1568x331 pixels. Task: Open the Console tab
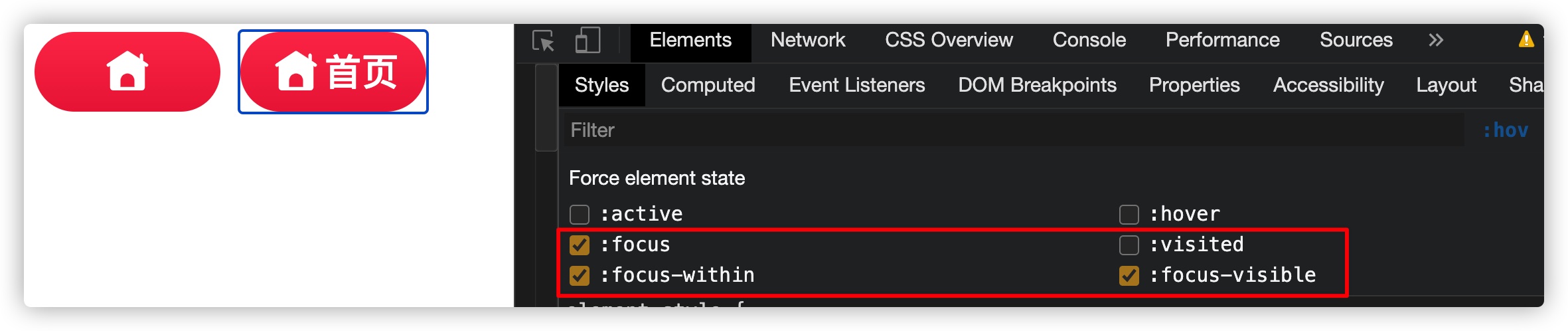(x=1089, y=40)
